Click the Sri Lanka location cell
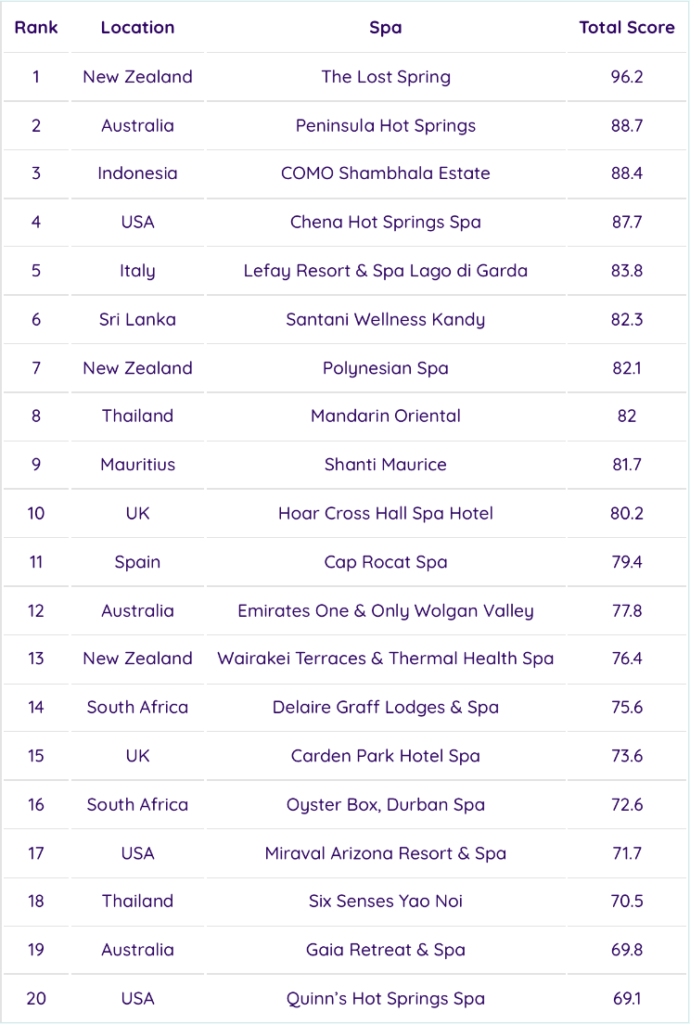690x1024 pixels. [x=137, y=319]
